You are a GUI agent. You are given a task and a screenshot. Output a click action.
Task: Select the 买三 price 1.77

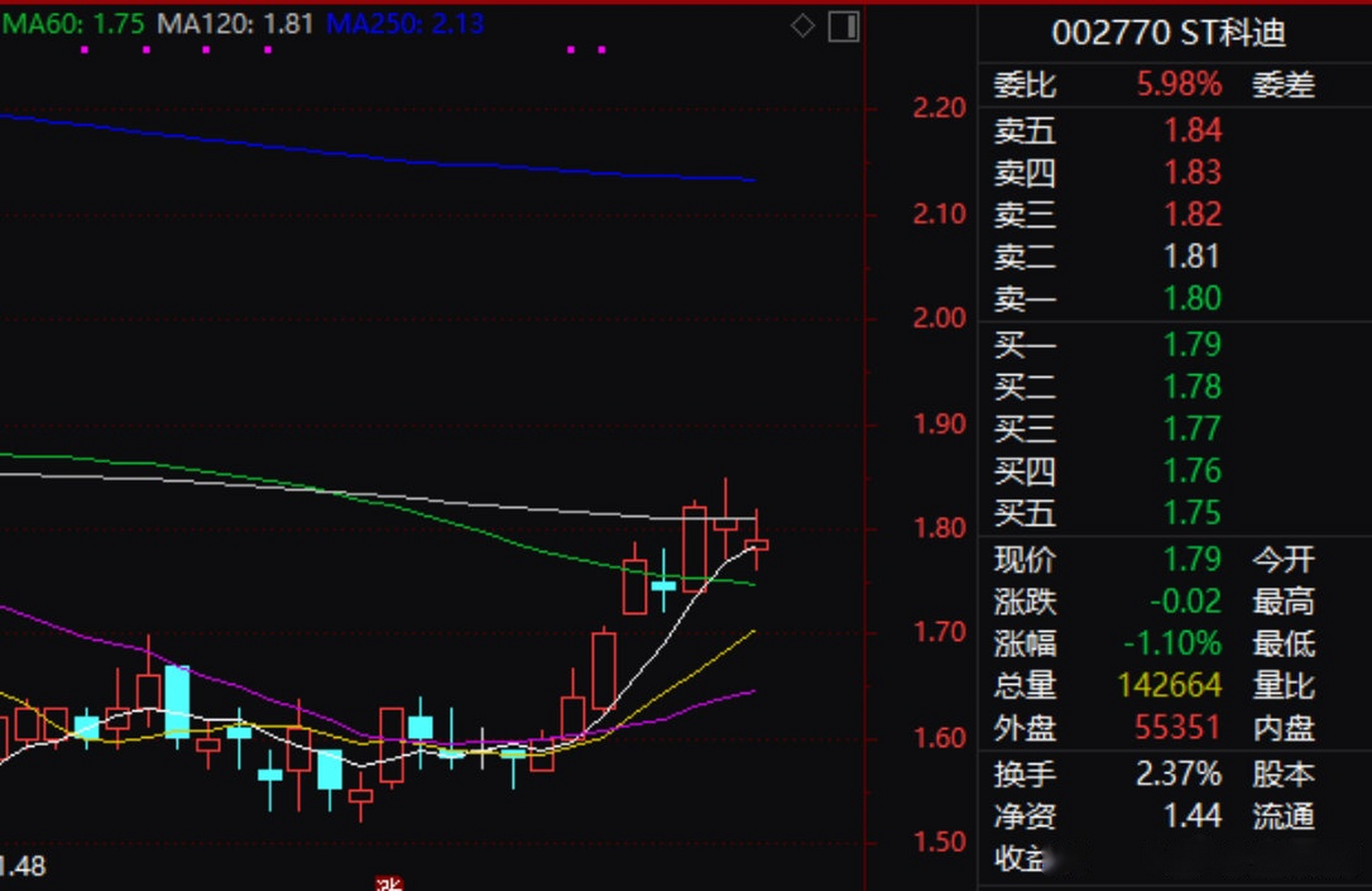(1193, 428)
